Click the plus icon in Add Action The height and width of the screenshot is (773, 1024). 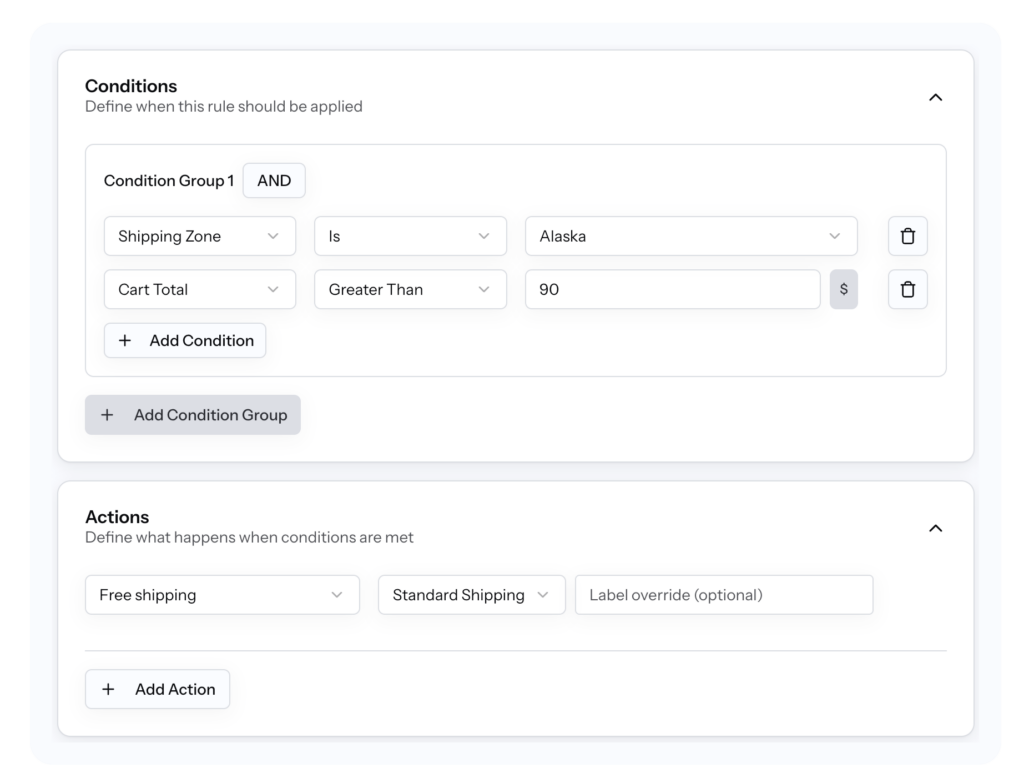pyautogui.click(x=108, y=688)
